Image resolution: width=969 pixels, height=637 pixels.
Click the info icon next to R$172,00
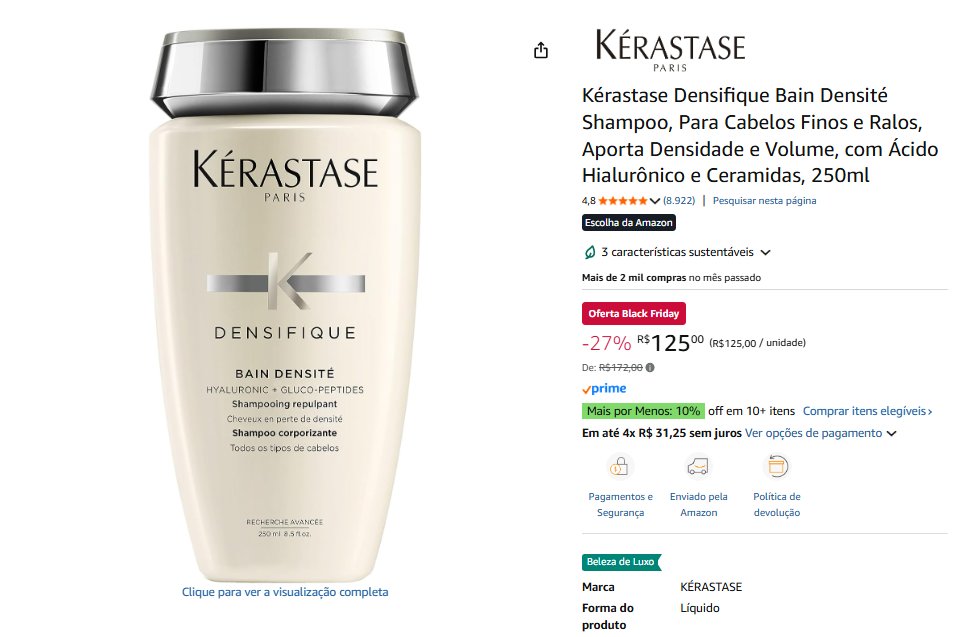(650, 368)
